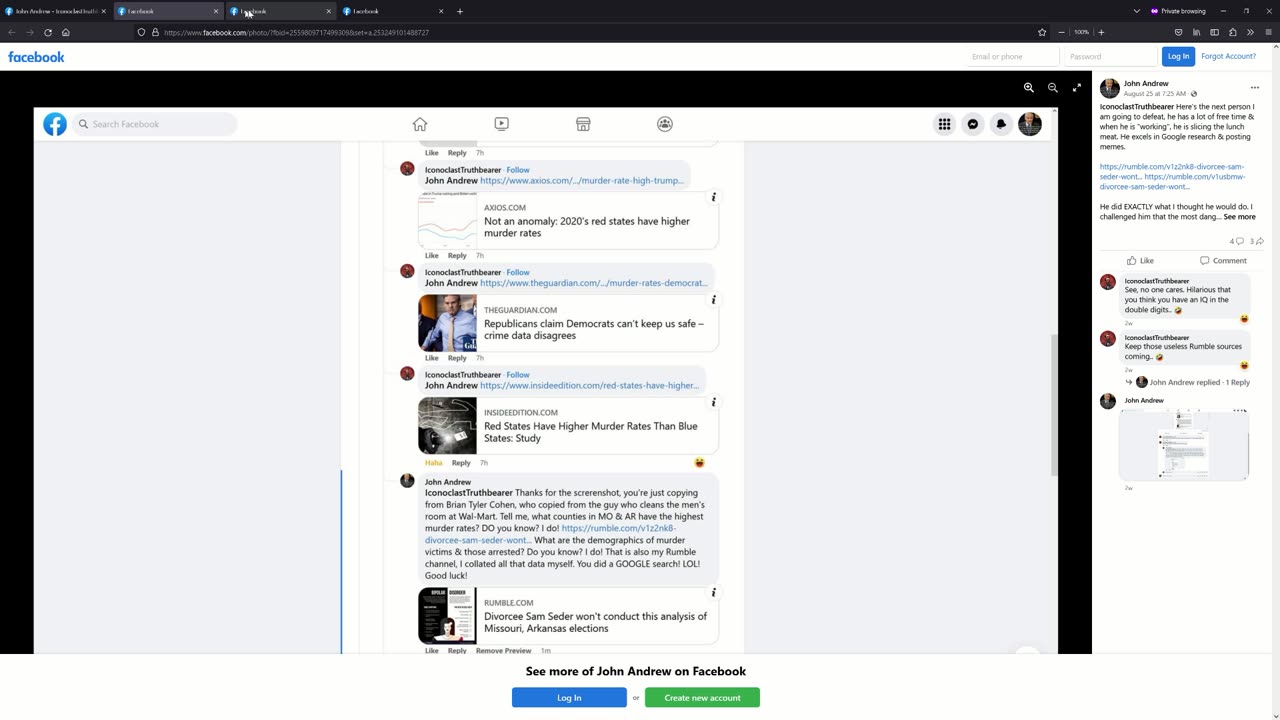Close the John Andrew Iconoclast tab
Screen dimensions: 1280x720
(x=103, y=11)
